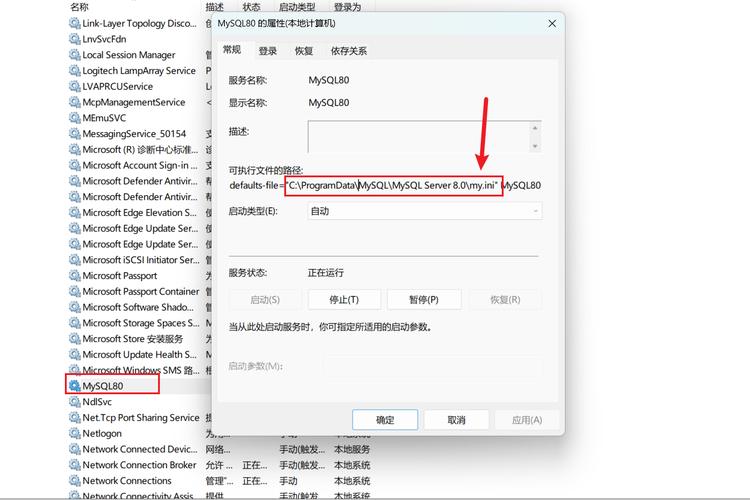Click gear icon beside MEmuSVC

pos(75,118)
